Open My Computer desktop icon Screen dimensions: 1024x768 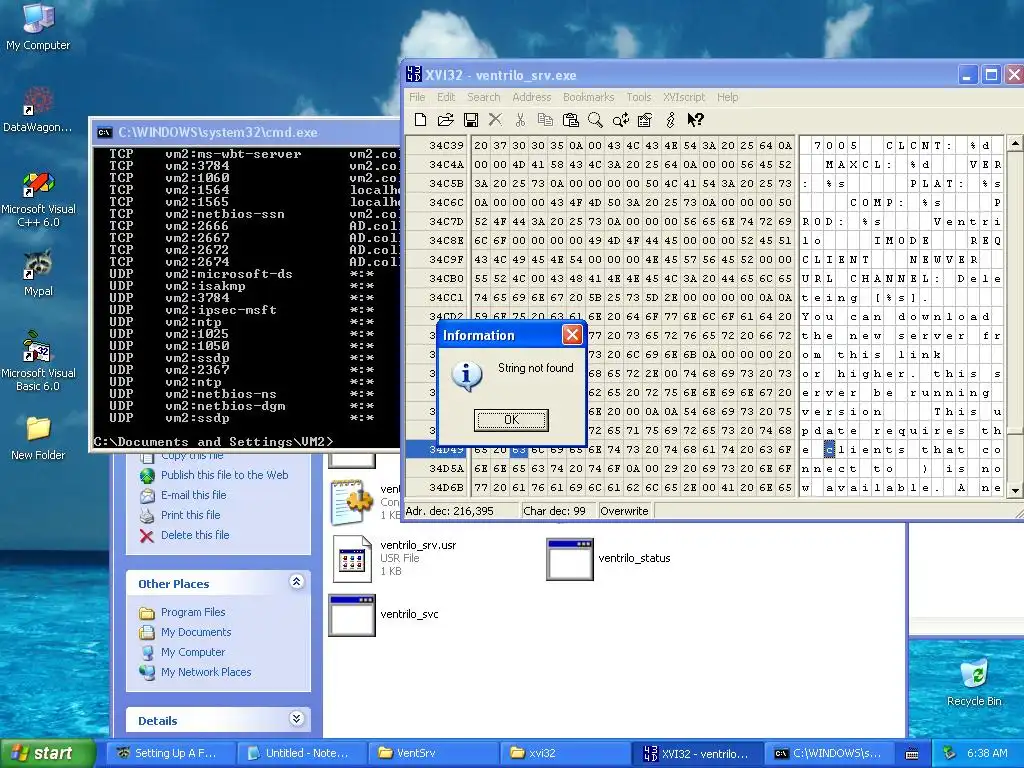(38, 26)
